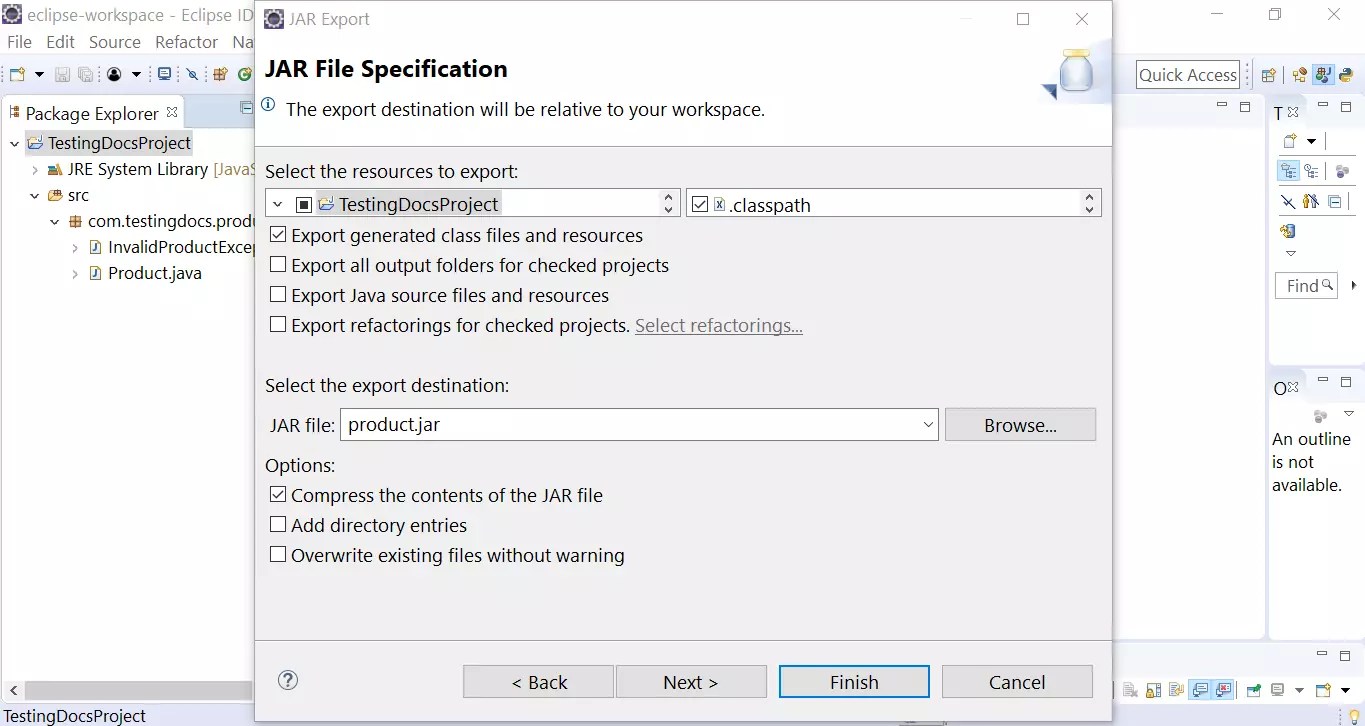1365x726 pixels.
Task: Open the Select refactorings link
Action: [718, 325]
